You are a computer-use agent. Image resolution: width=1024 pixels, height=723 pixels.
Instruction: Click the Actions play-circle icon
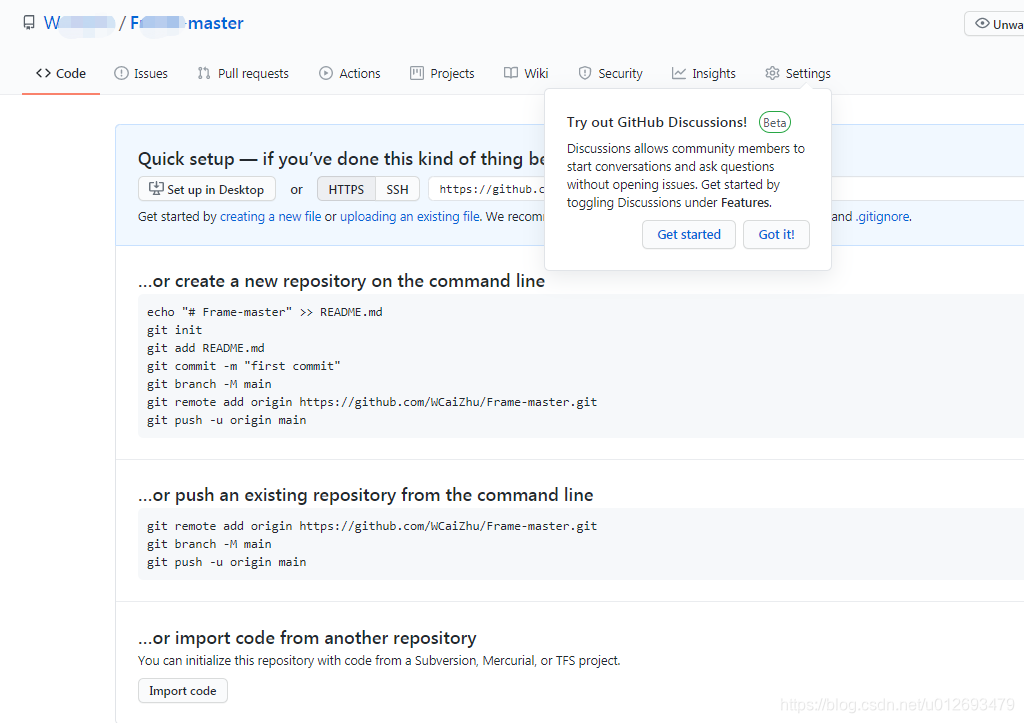tap(326, 73)
